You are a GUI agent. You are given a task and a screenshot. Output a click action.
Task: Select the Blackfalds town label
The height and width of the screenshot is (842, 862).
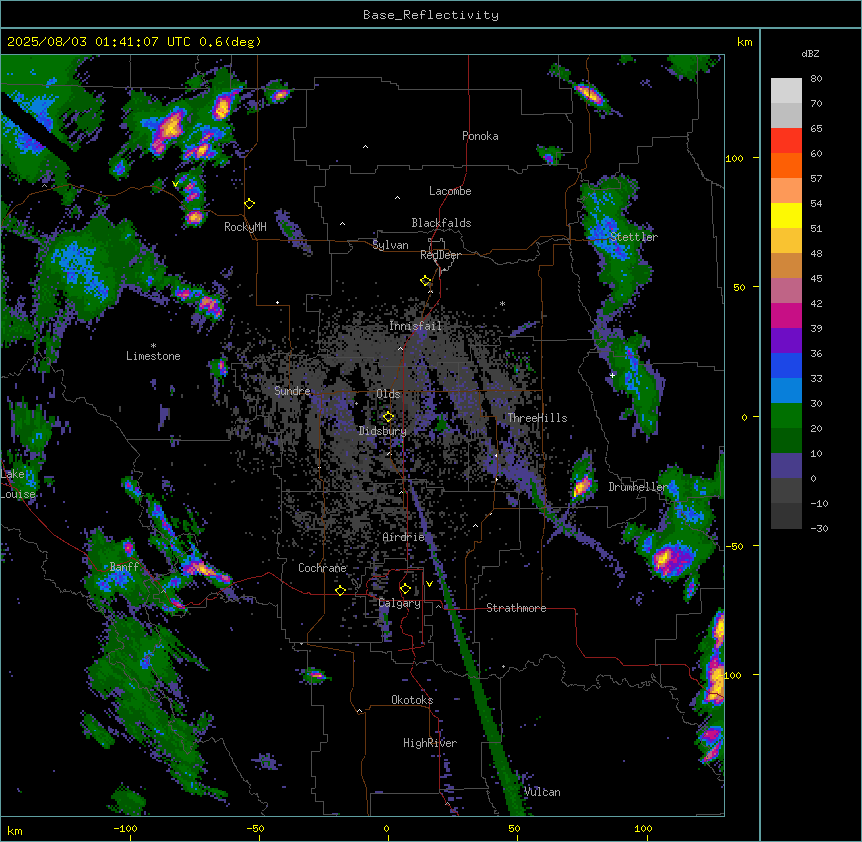[x=441, y=223]
